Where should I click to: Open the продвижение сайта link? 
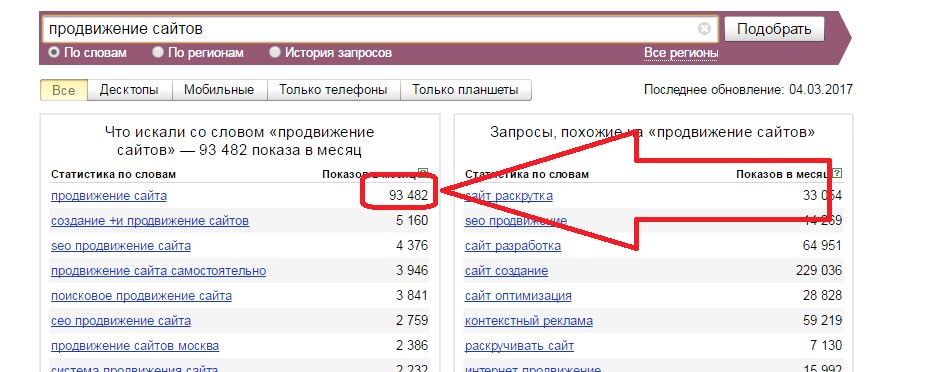pyautogui.click(x=109, y=196)
